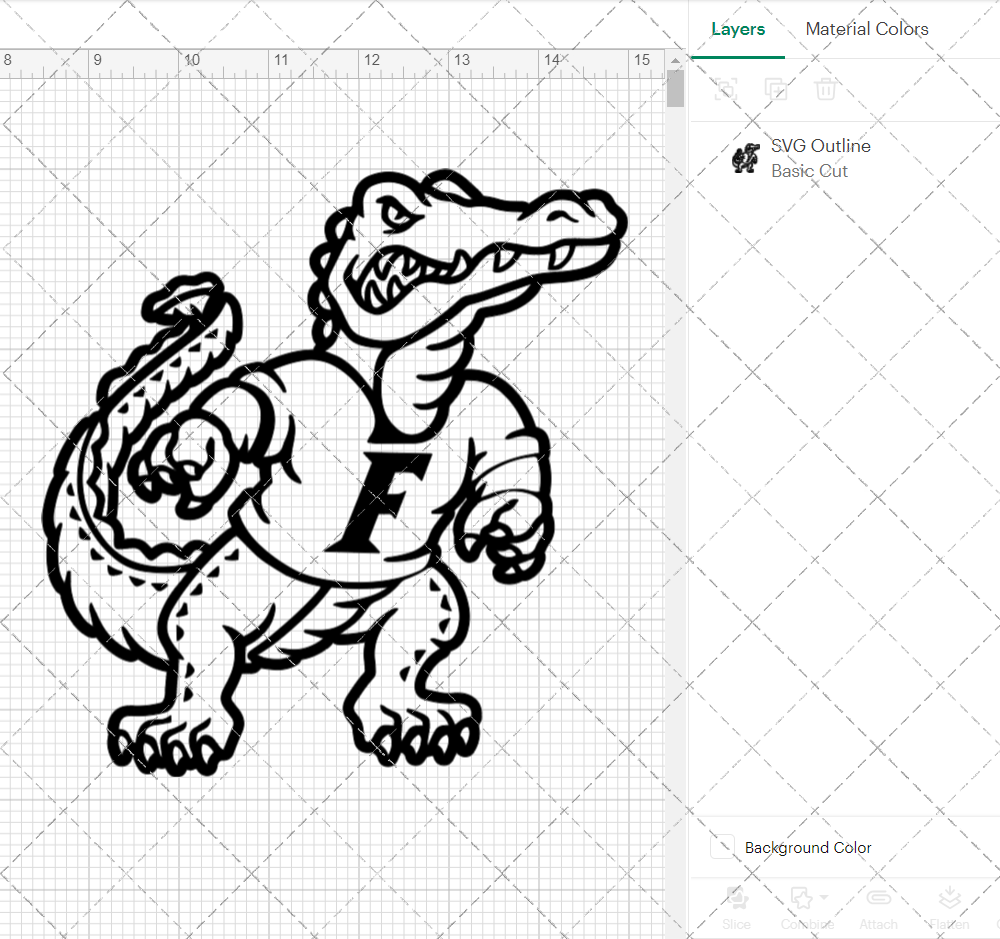Select the alligator artwork on the canvas
The height and width of the screenshot is (939, 1000).
click(x=335, y=473)
